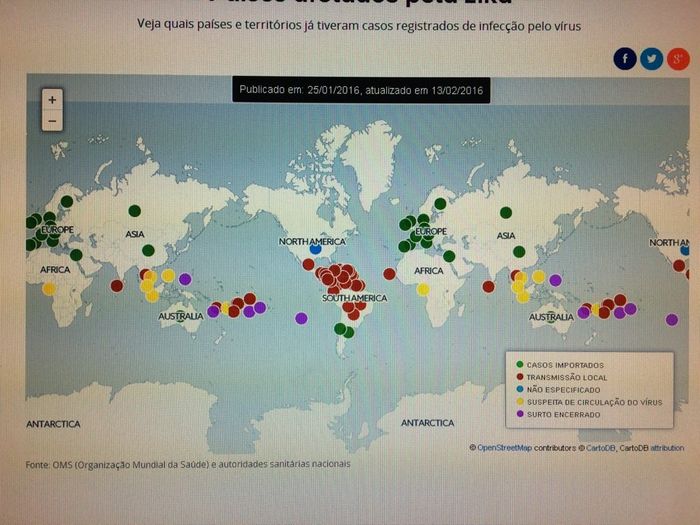This screenshot has height=525, width=700.
Task: Share the map on Facebook
Action: (625, 59)
